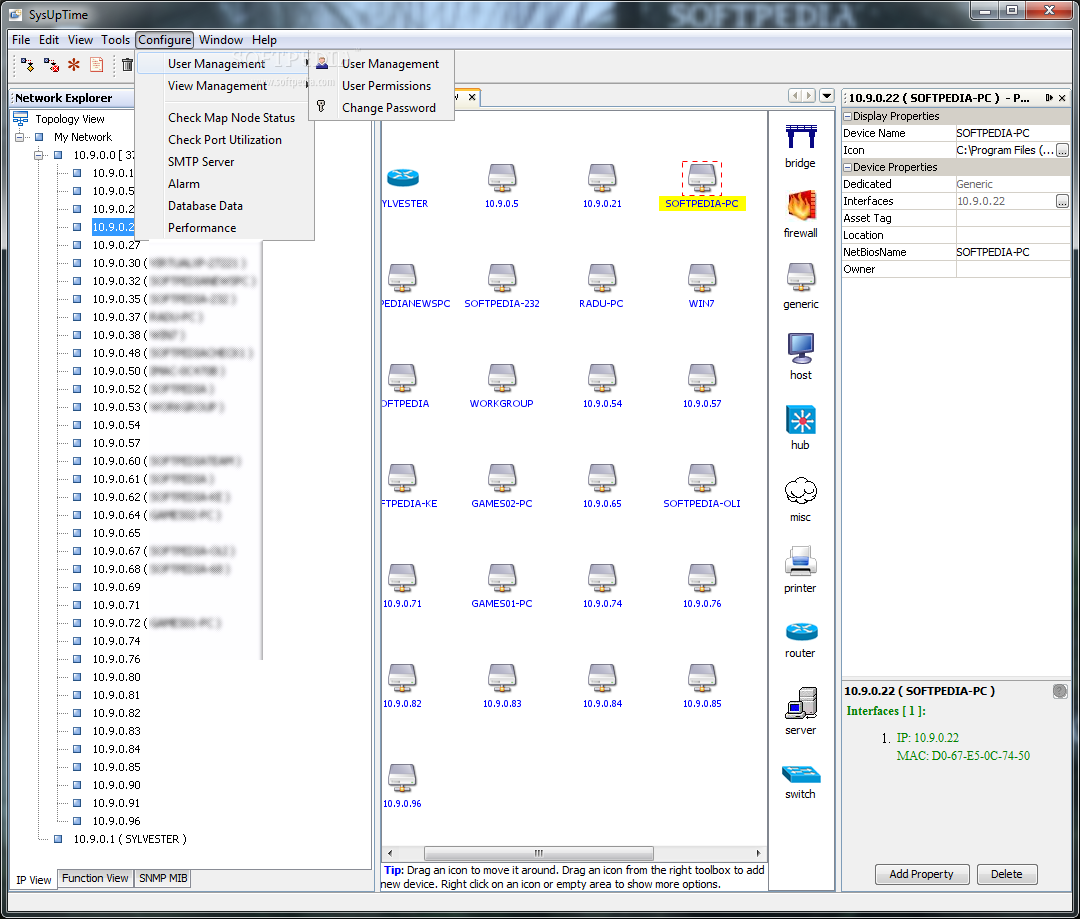Viewport: 1080px width, 919px height.
Task: Select the switch device icon in toolbox
Action: point(801,774)
